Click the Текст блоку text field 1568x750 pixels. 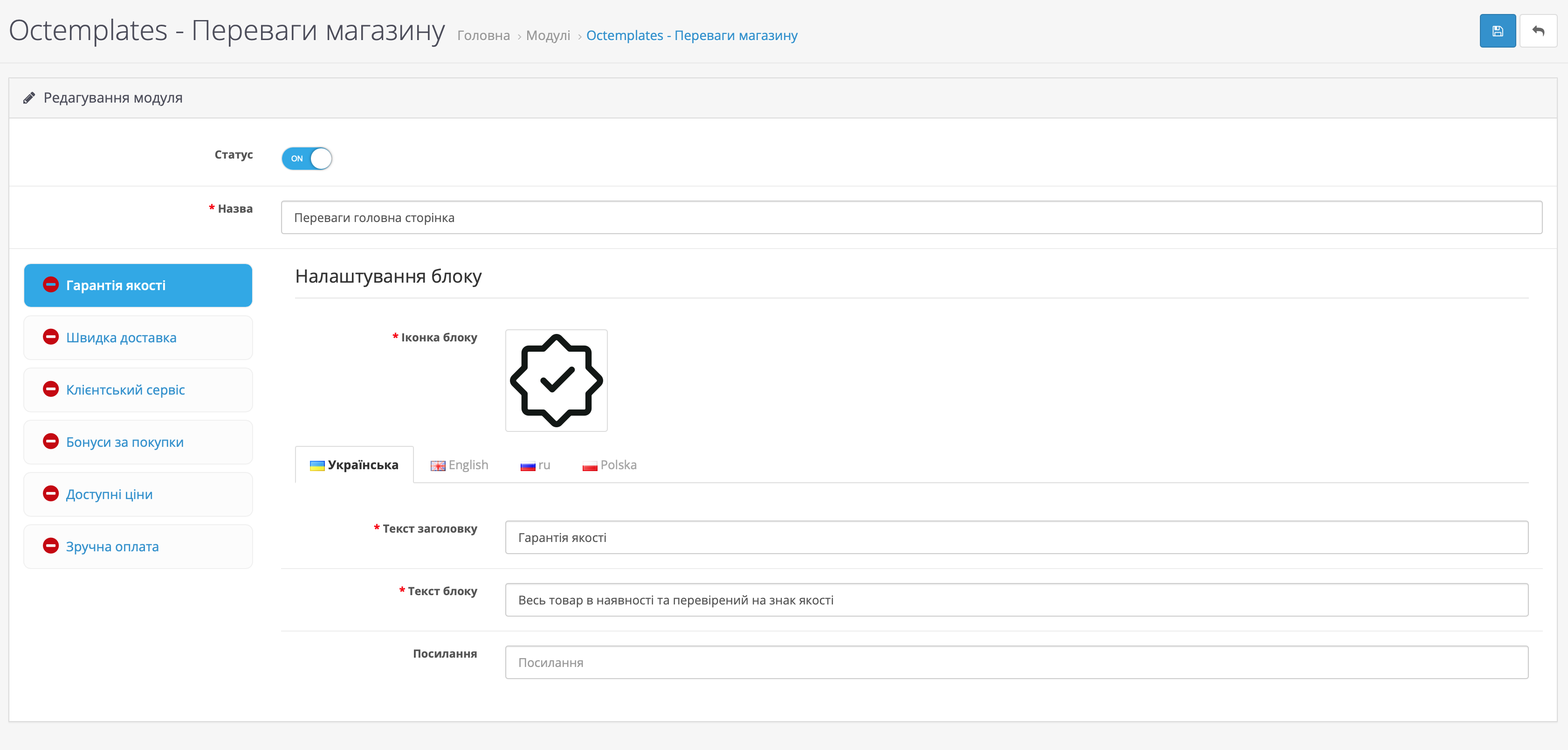[x=1016, y=600]
